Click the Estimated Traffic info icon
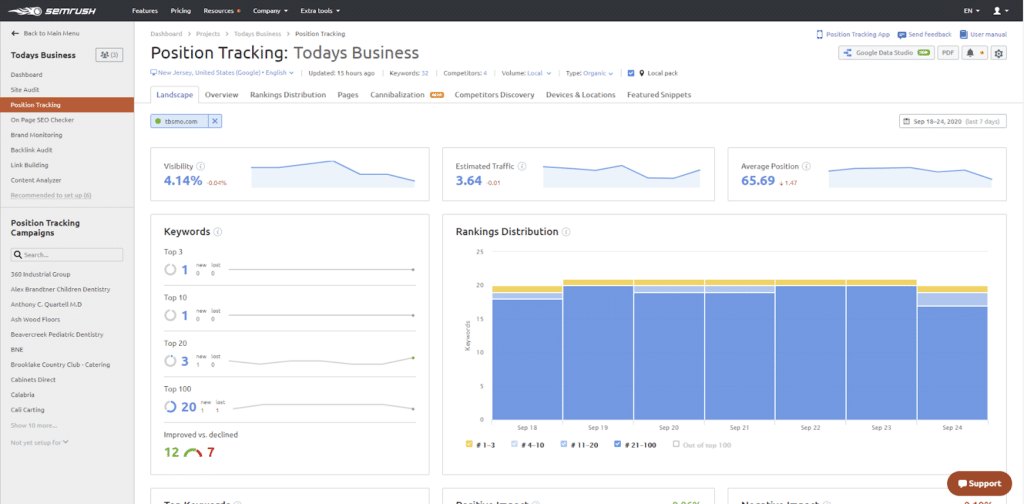This screenshot has height=504, width=1024. pos(522,166)
